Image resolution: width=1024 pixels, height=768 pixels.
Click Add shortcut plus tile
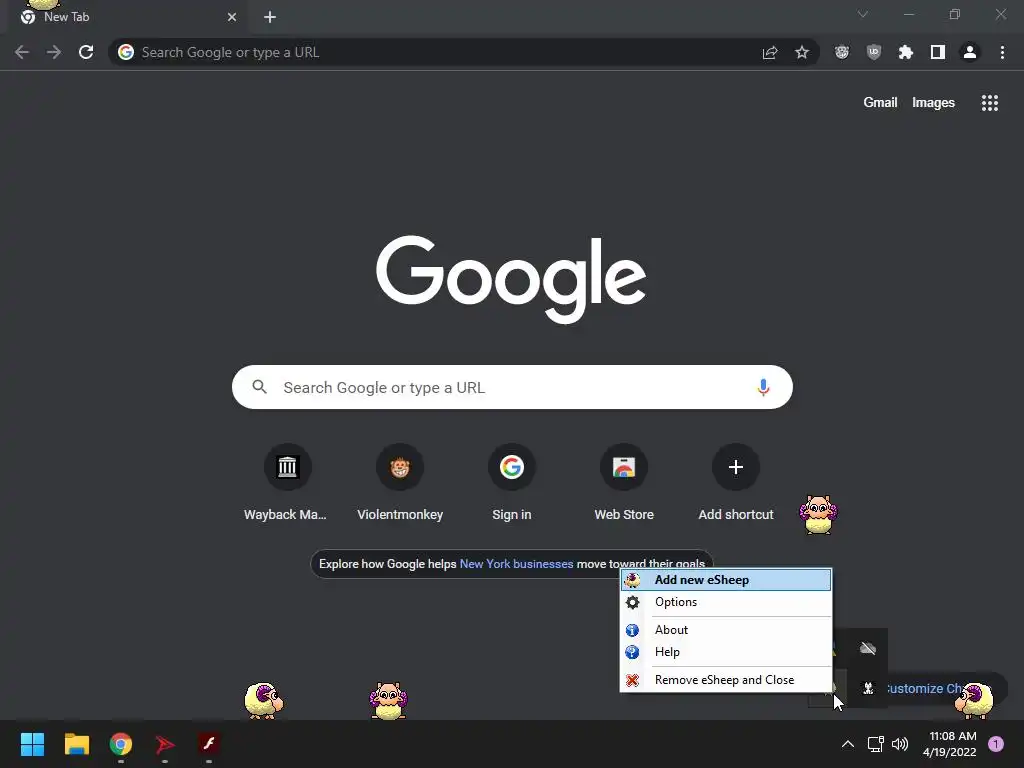[736, 483]
